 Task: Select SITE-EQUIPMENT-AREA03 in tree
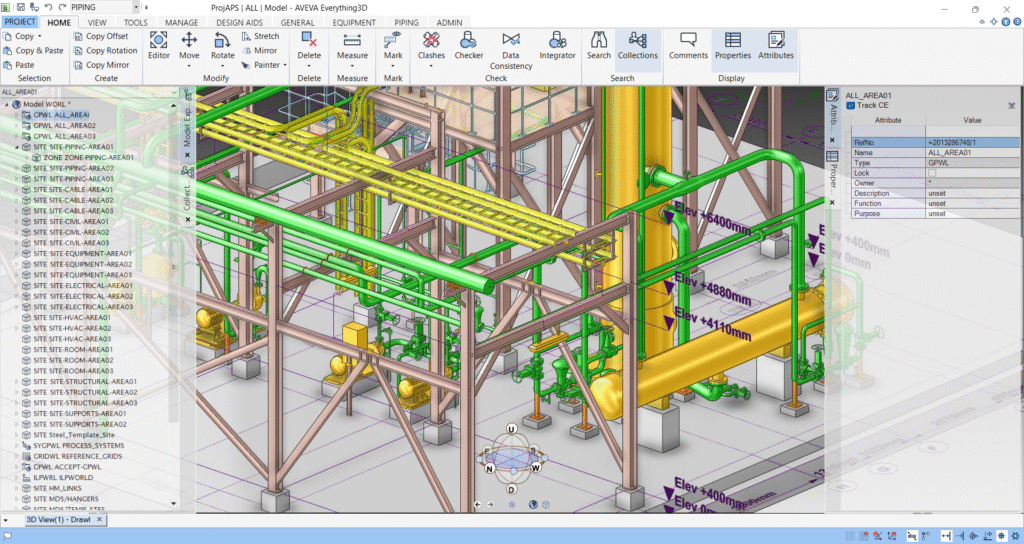click(77, 275)
